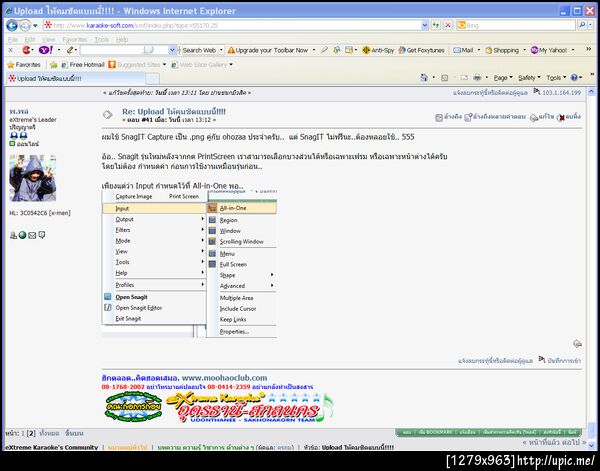Go back with the IE Back button
The height and width of the screenshot is (471, 600).
pyautogui.click(x=12, y=26)
